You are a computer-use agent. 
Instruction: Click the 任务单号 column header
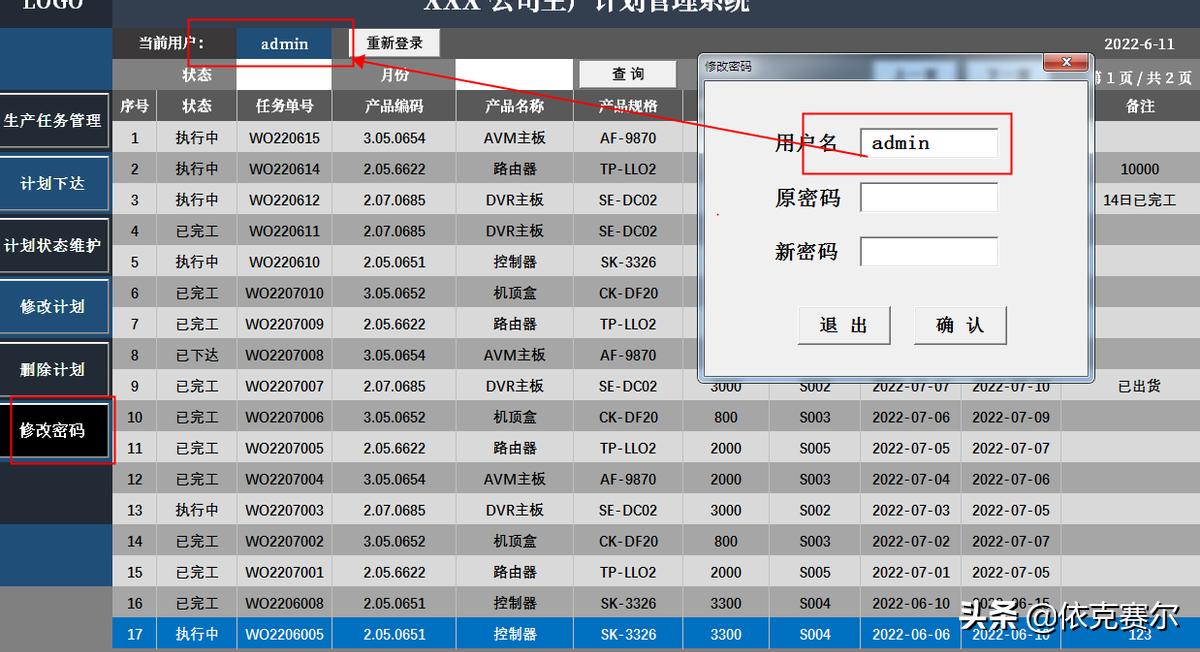(x=282, y=105)
